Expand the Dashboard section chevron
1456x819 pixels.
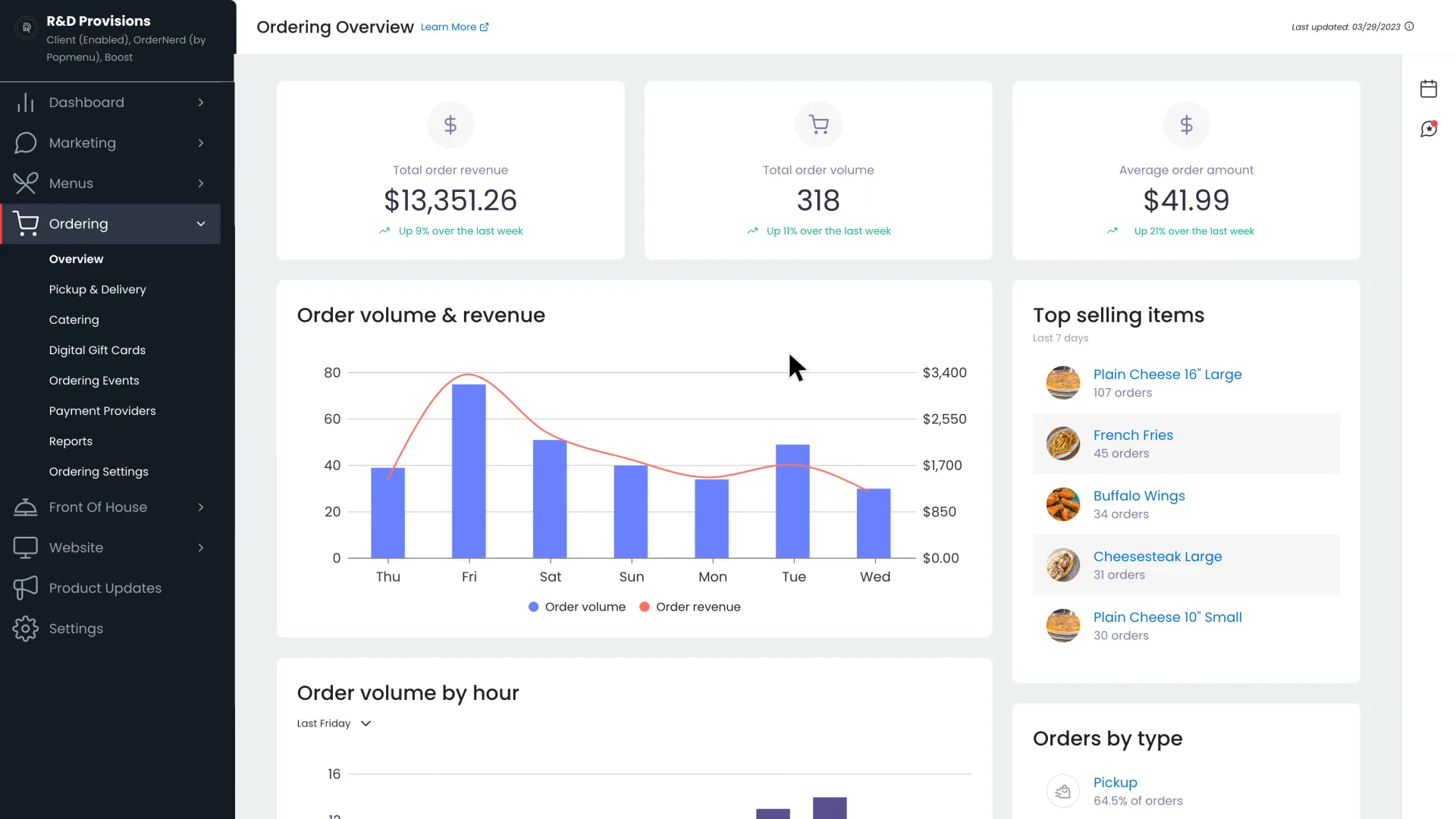pos(201,102)
